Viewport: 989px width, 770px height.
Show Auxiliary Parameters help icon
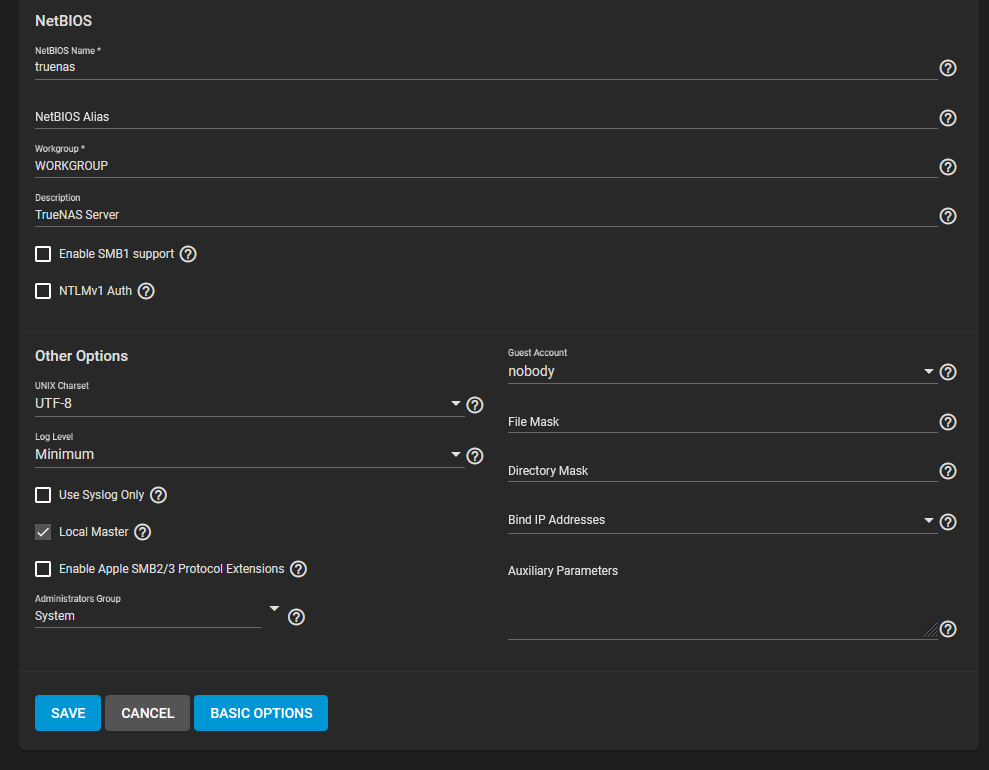(947, 629)
